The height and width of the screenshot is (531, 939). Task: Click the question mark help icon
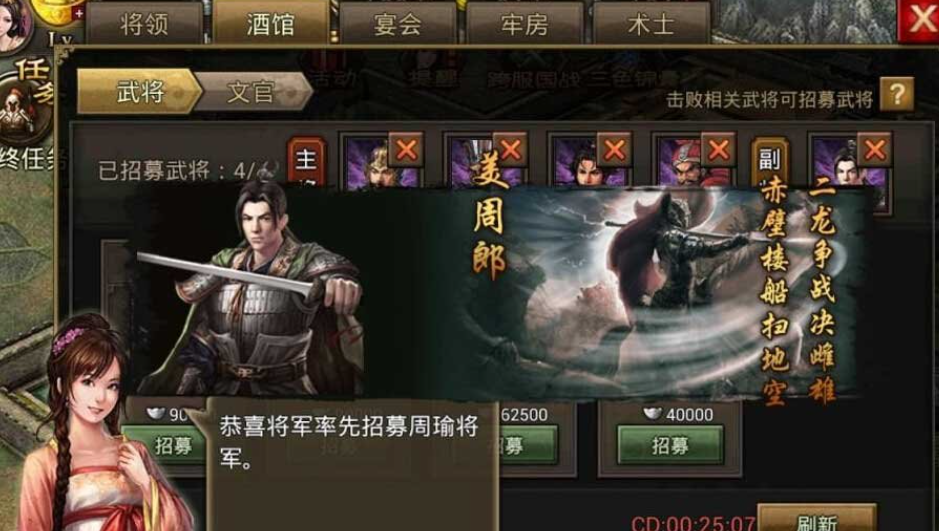(x=896, y=95)
